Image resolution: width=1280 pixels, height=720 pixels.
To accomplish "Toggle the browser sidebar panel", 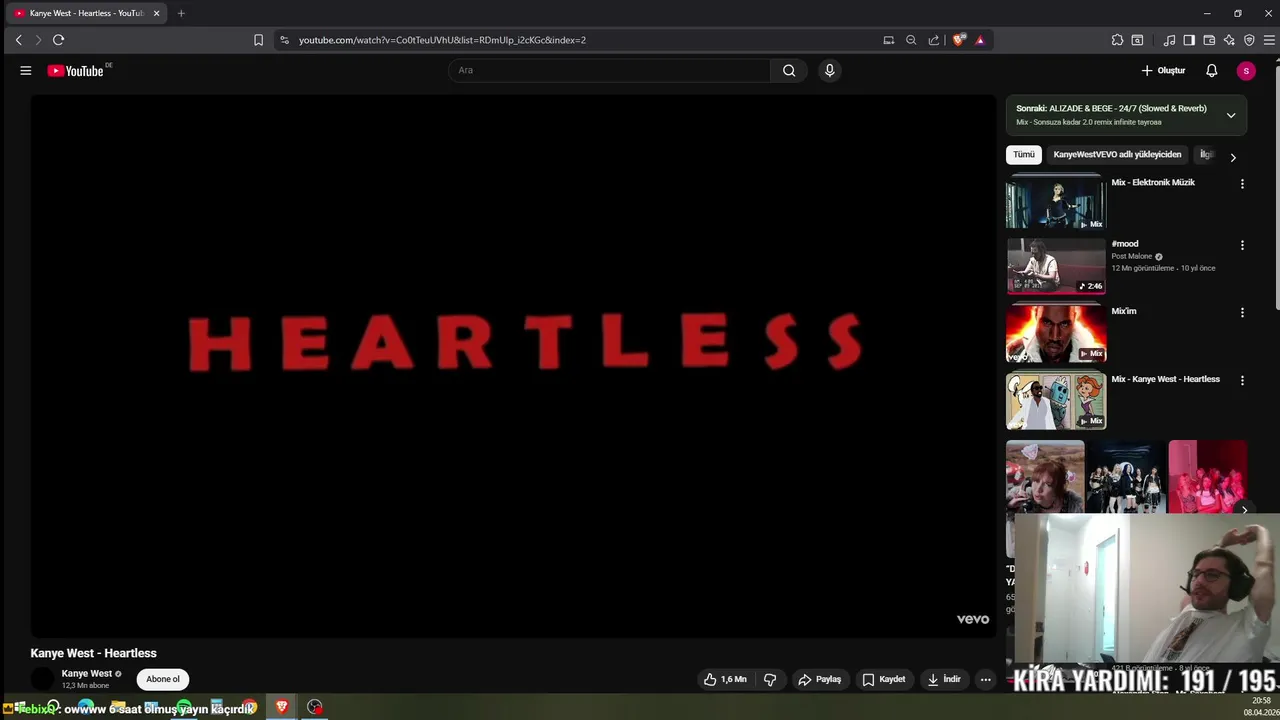I will click(1189, 40).
